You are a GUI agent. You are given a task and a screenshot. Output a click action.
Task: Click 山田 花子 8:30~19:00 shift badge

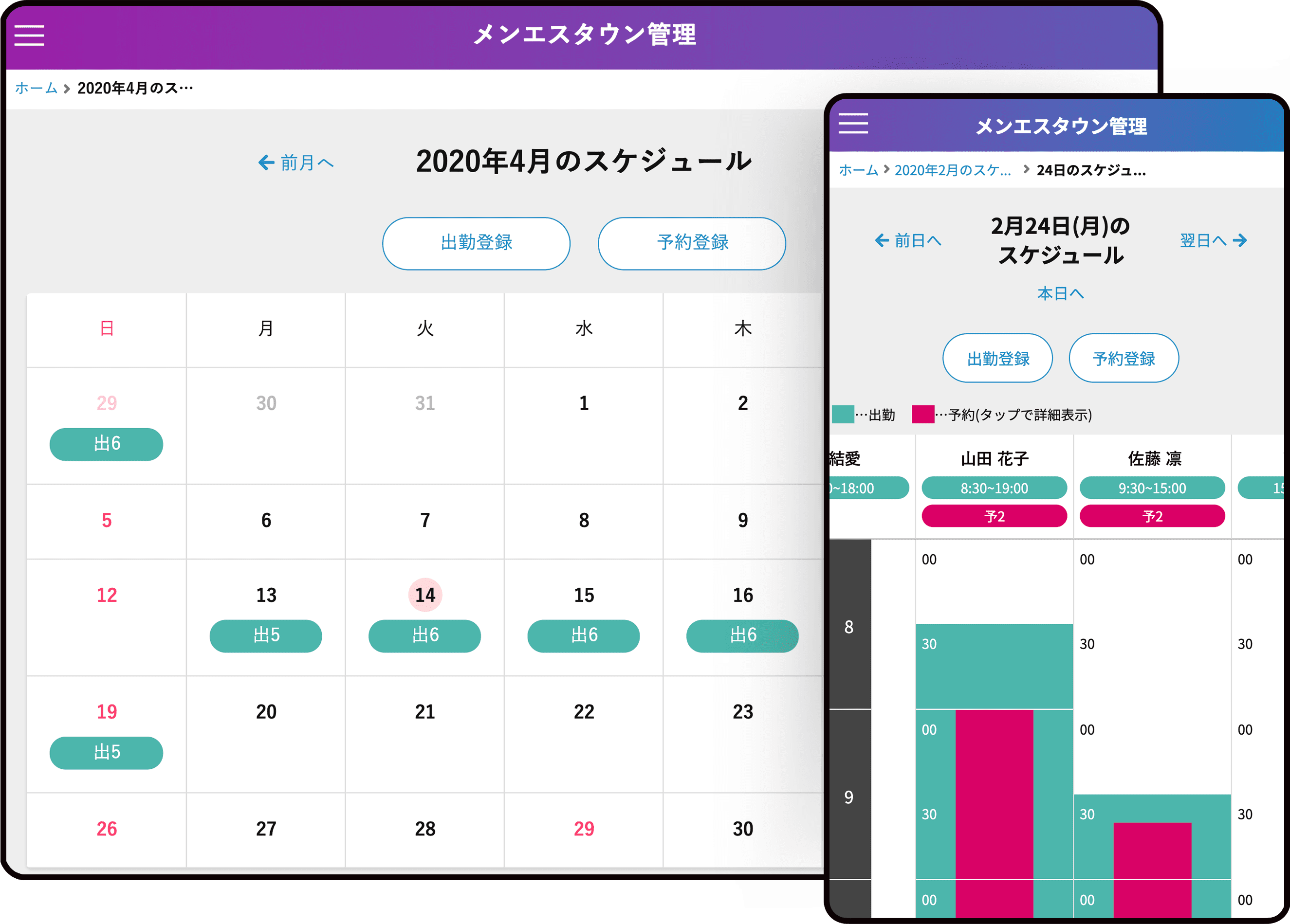click(x=994, y=488)
